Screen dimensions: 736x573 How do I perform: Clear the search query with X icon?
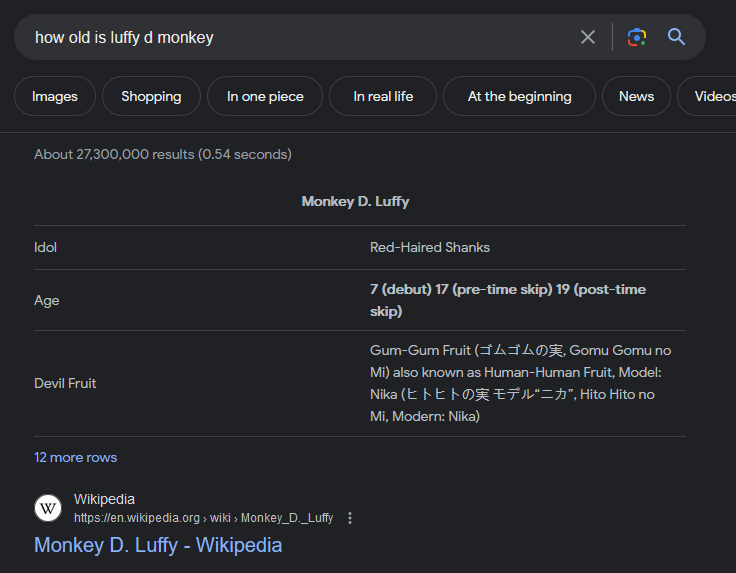[588, 37]
